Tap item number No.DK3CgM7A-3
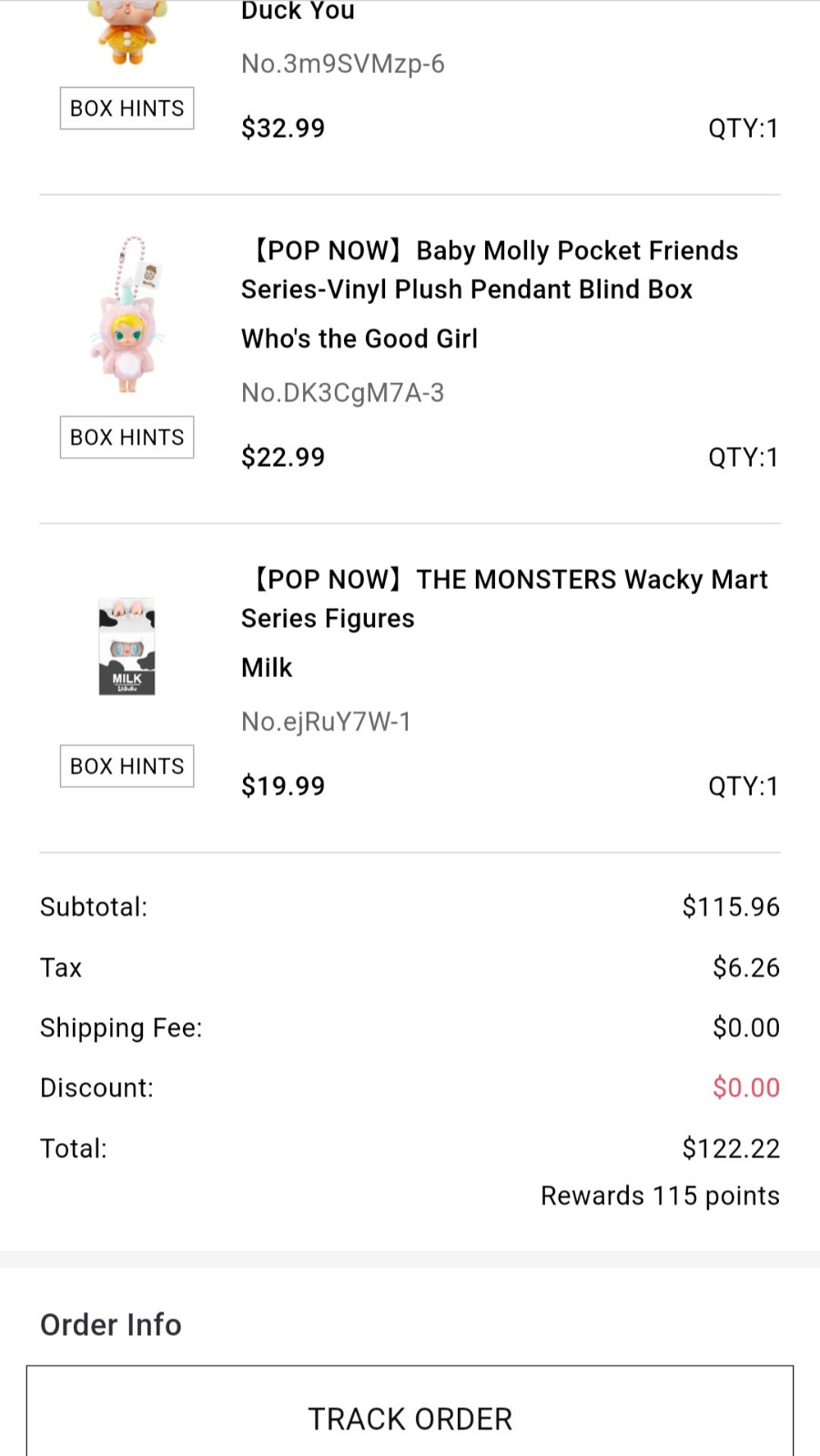This screenshot has height=1456, width=820. pos(342,393)
